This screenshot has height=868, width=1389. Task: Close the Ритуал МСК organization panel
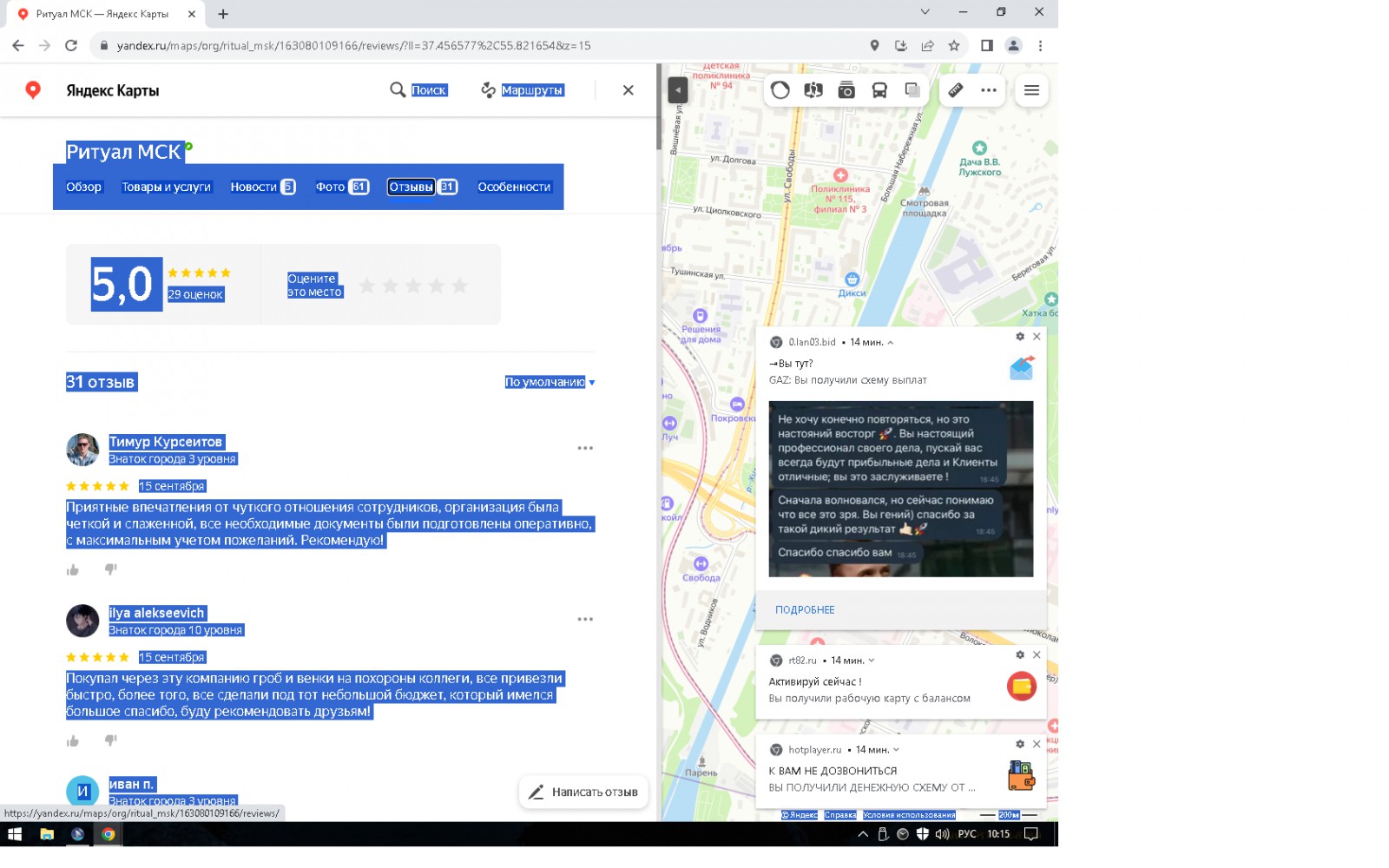click(629, 90)
